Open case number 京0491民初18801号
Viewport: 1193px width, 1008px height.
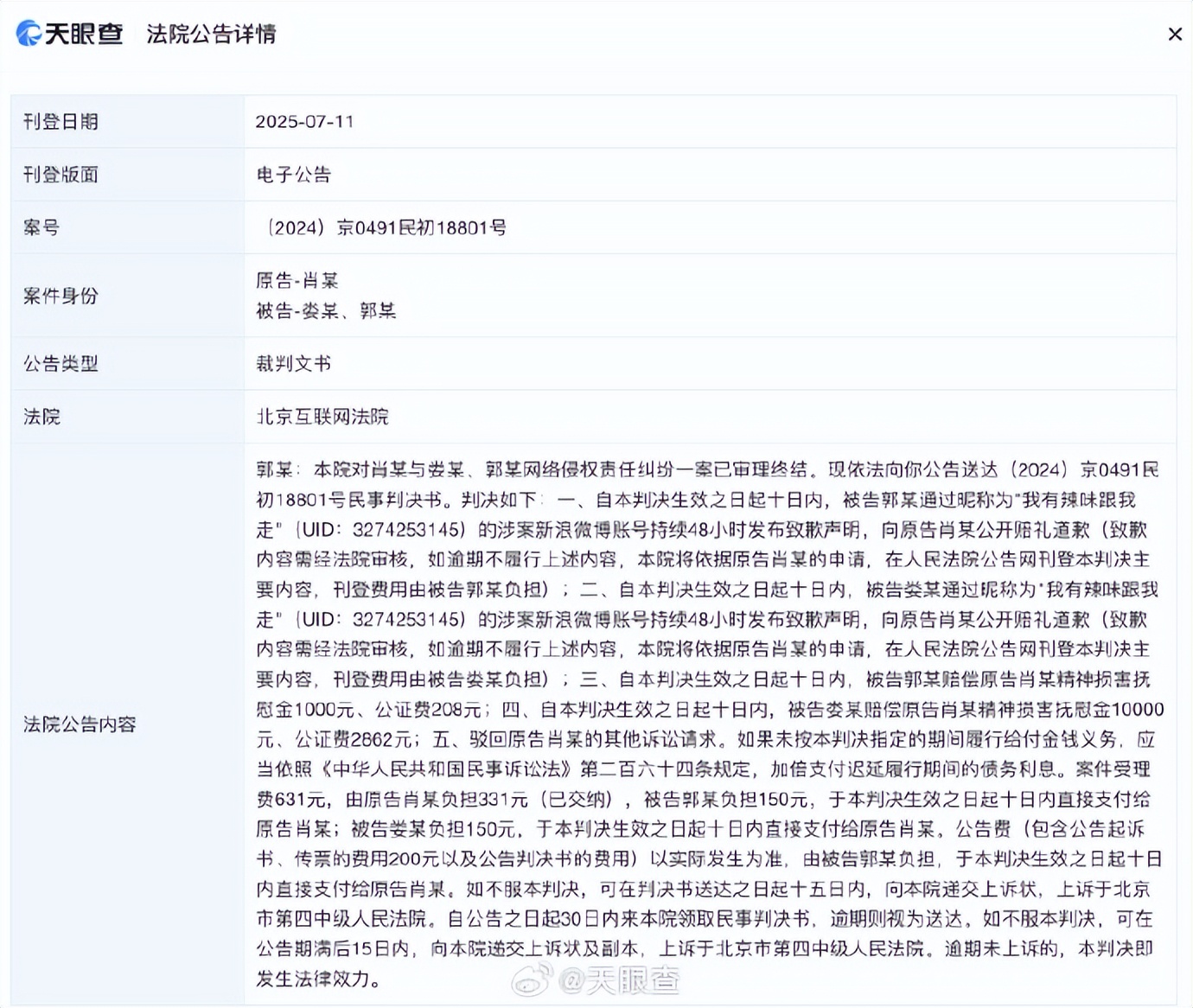[x=386, y=228]
